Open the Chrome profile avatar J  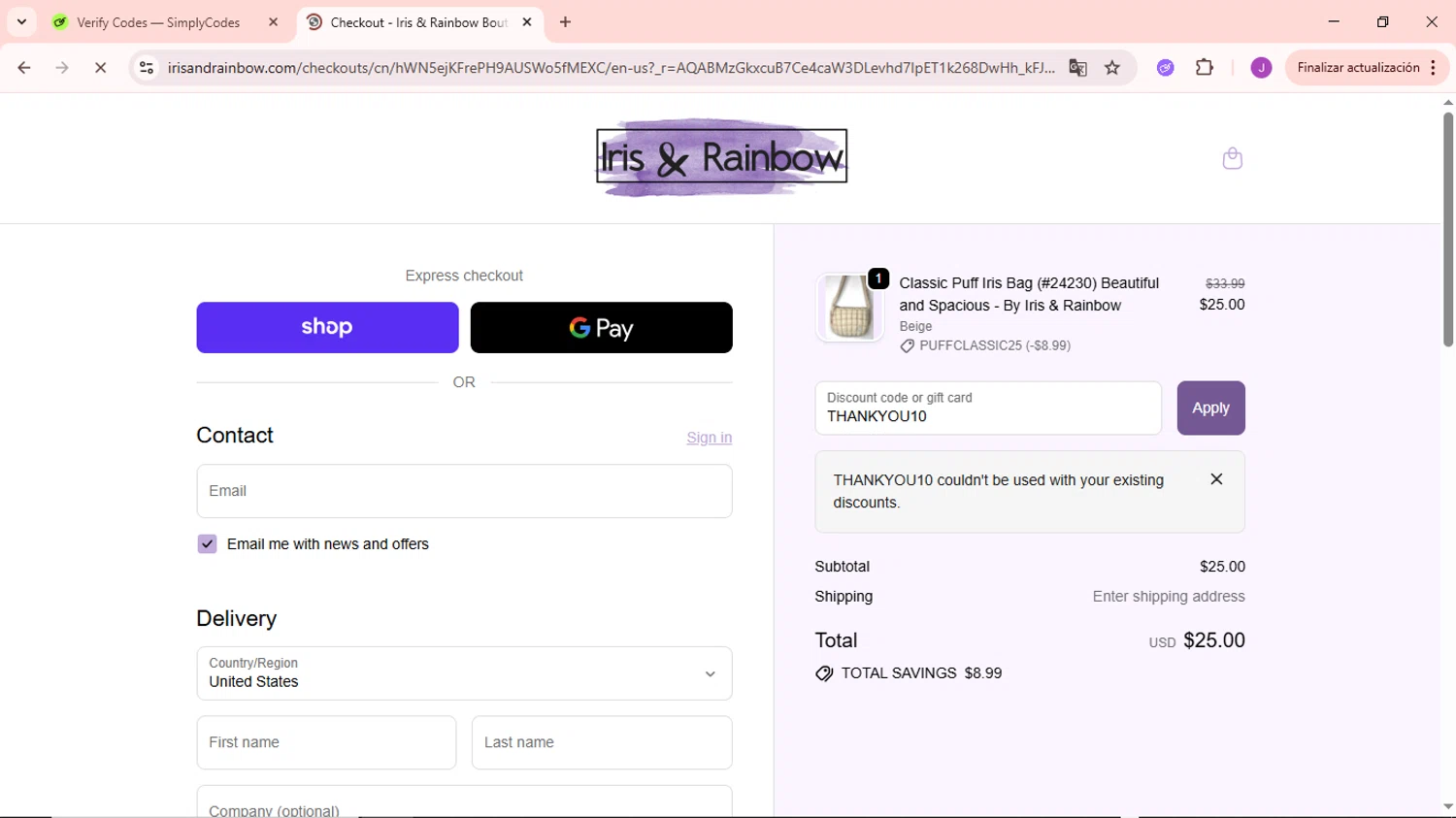click(x=1261, y=68)
